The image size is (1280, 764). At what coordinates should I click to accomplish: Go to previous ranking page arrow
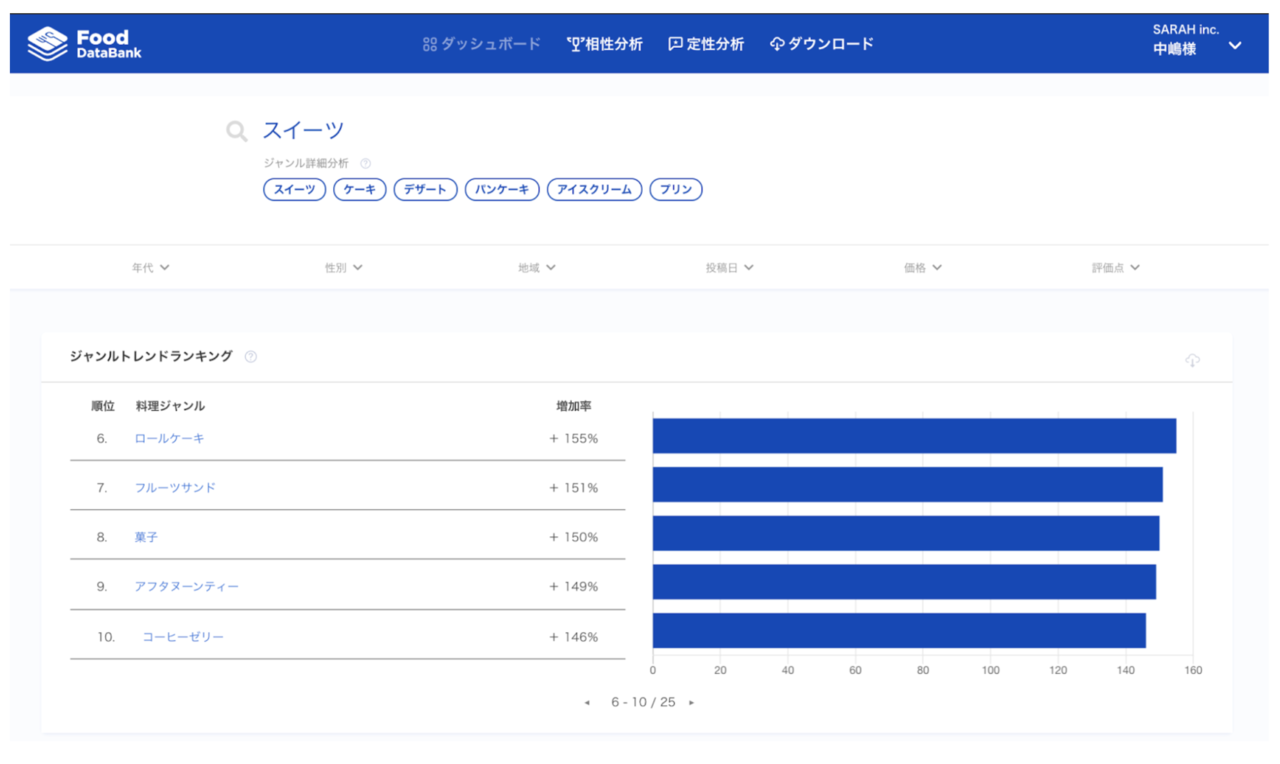(x=587, y=703)
